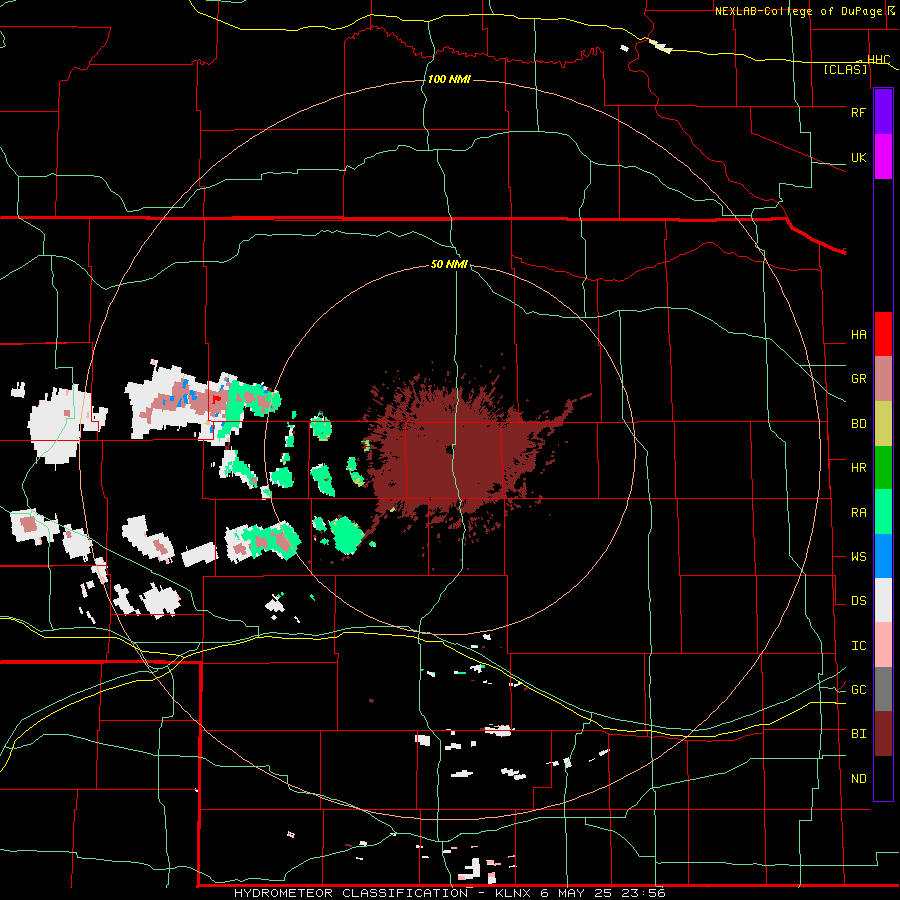The image size is (900, 900).
Task: Click the 'BI' legend label
Action: pos(859,734)
